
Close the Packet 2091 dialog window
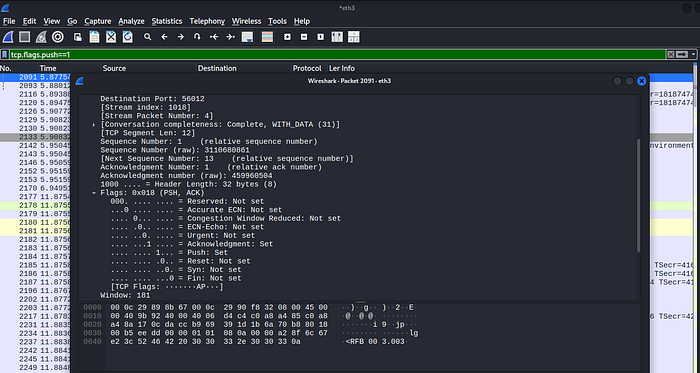642,81
